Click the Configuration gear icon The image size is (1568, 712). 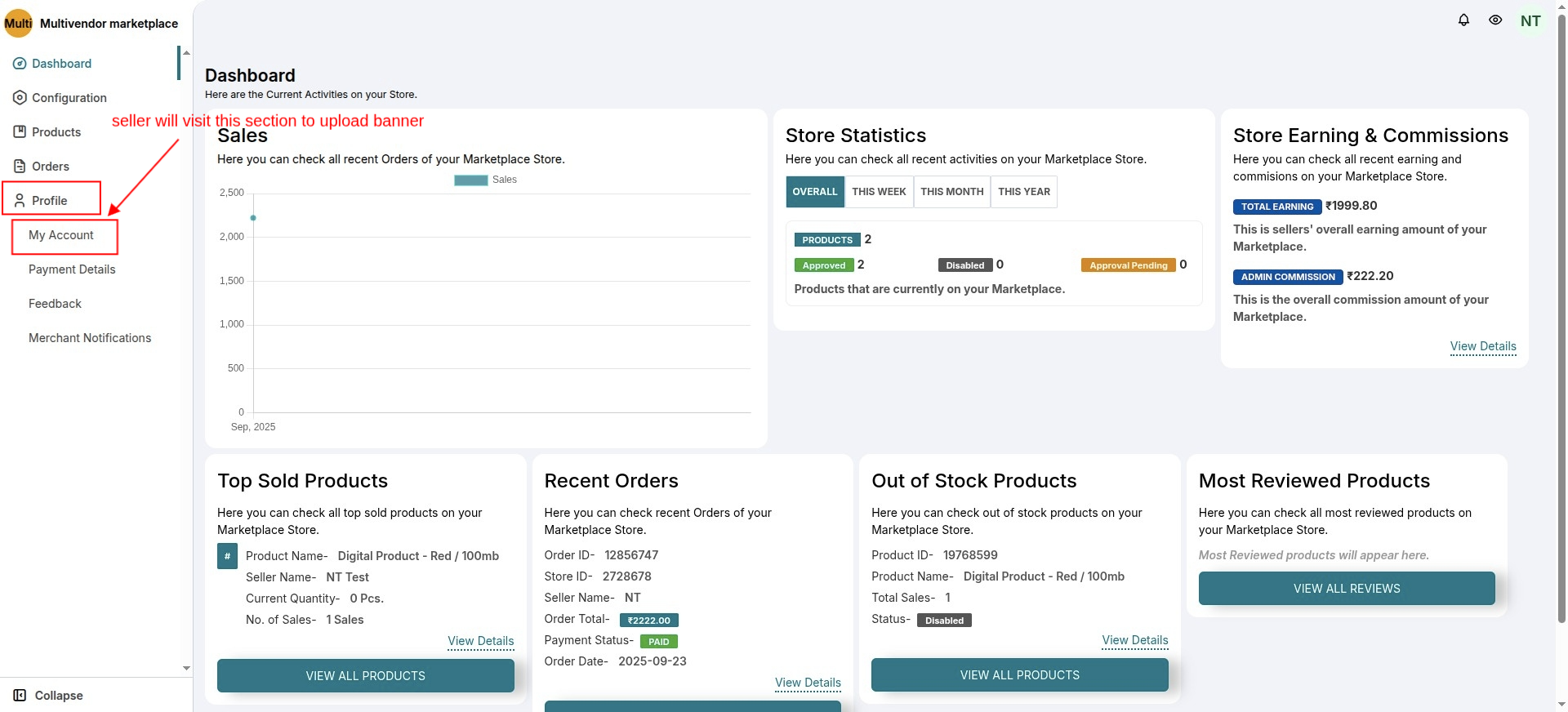(20, 98)
